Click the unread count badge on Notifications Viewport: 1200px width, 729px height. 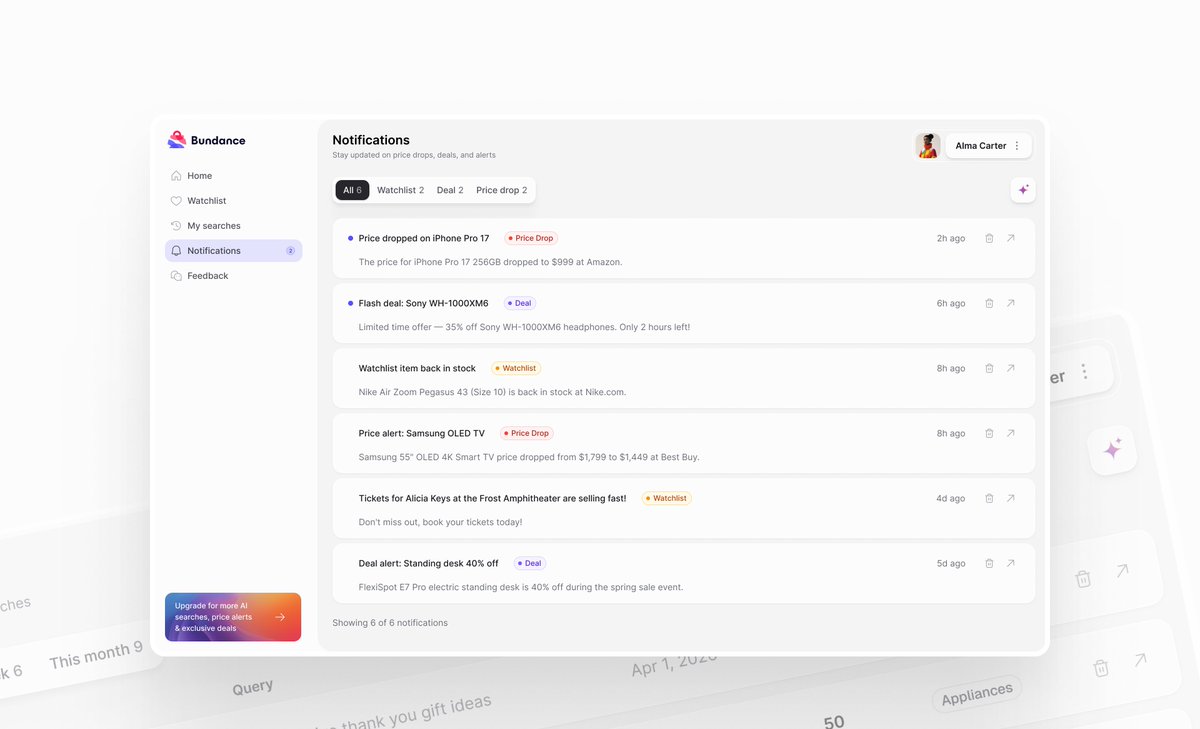pyautogui.click(x=290, y=251)
